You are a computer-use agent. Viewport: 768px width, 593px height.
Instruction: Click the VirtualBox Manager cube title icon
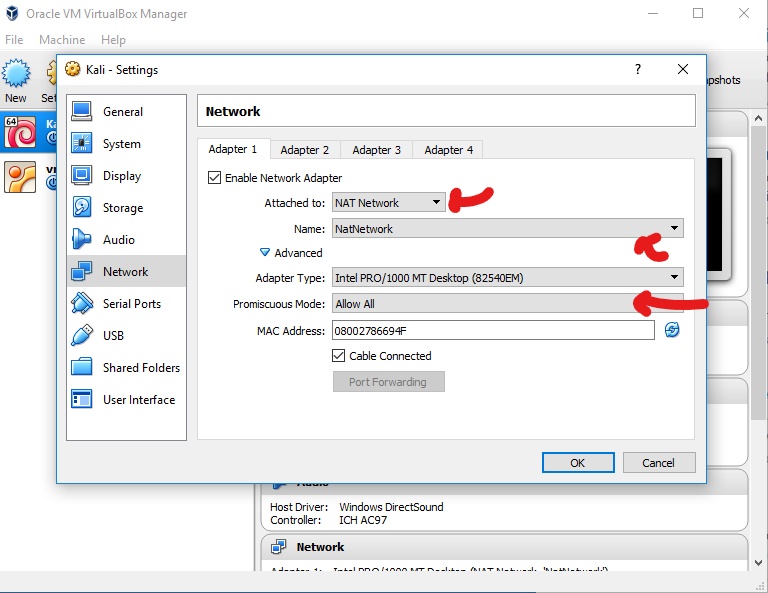click(12, 13)
